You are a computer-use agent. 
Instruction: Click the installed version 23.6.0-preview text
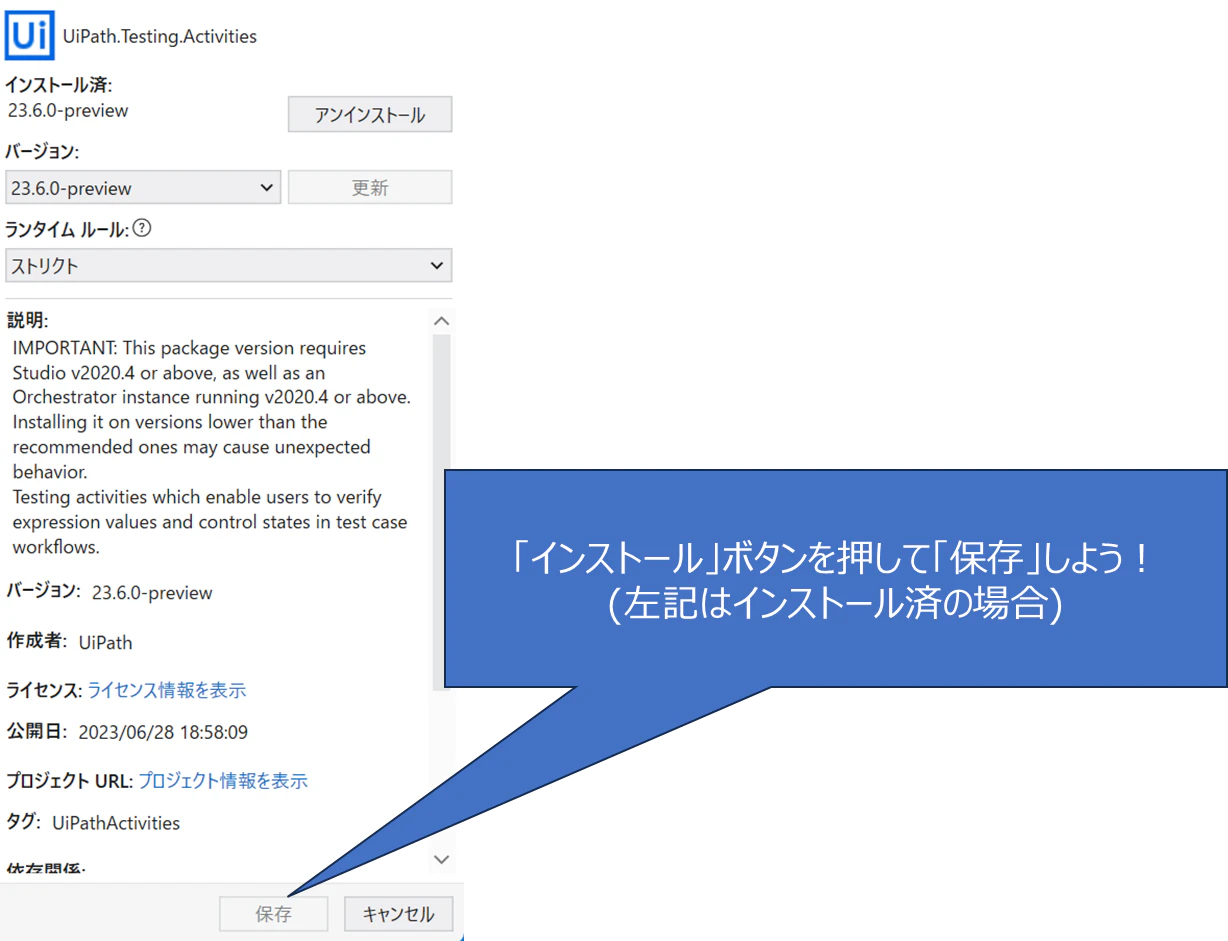pos(68,110)
